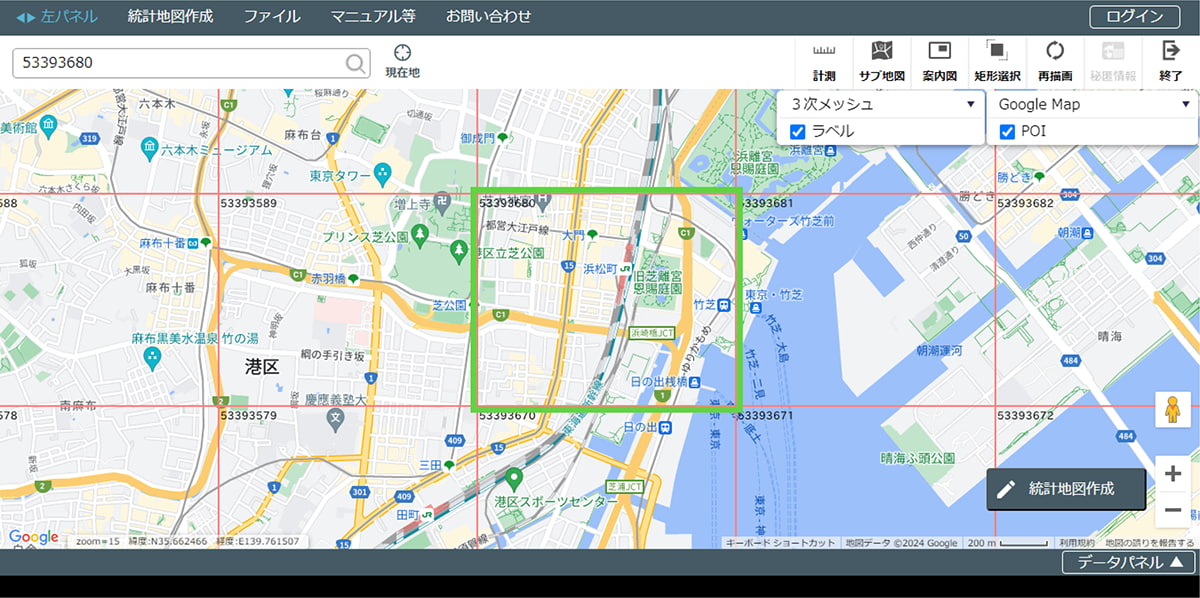The width and height of the screenshot is (1200, 598).
Task: Click the 六本木ミュージアム museum marker
Action: (x=149, y=149)
